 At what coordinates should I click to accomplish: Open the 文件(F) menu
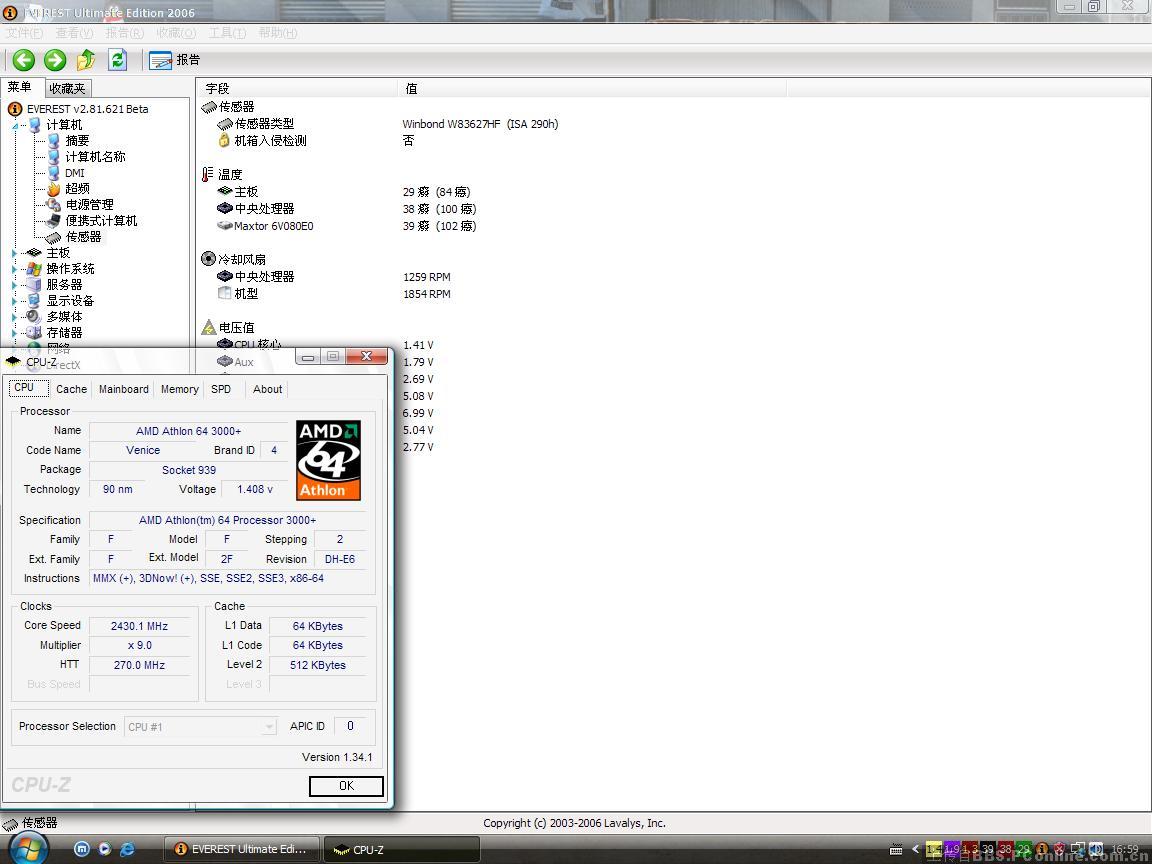click(x=24, y=33)
